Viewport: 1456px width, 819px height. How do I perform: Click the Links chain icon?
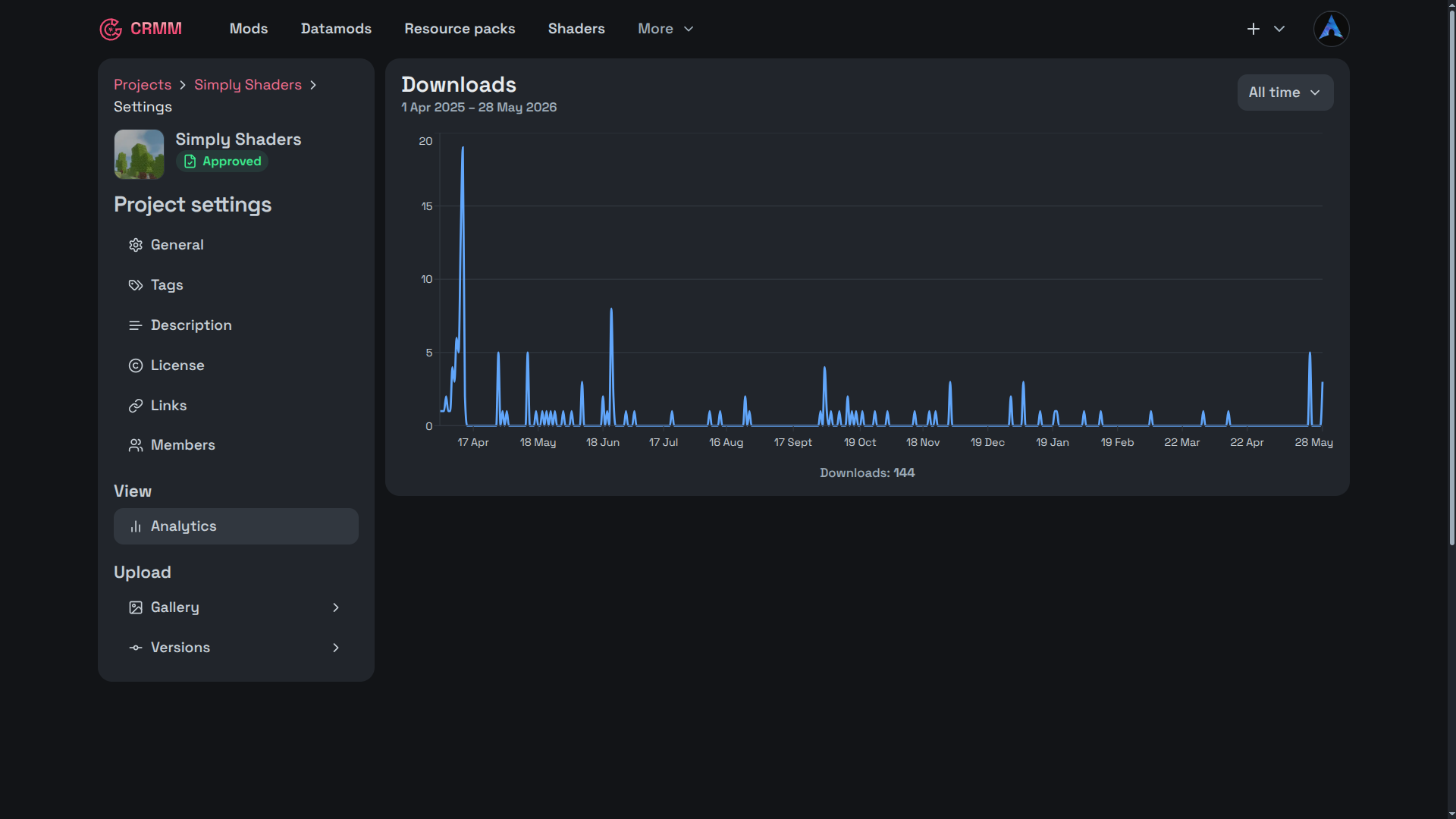(x=136, y=406)
